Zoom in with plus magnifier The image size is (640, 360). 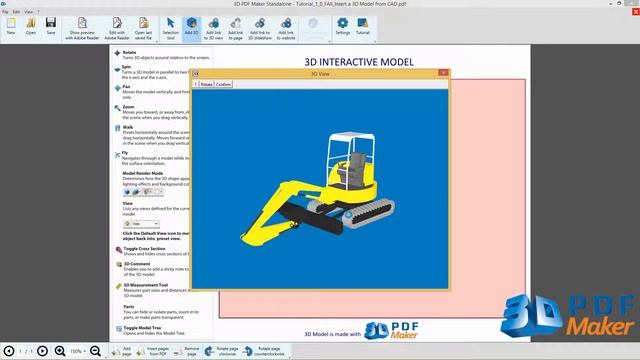pyautogui.click(x=60, y=351)
